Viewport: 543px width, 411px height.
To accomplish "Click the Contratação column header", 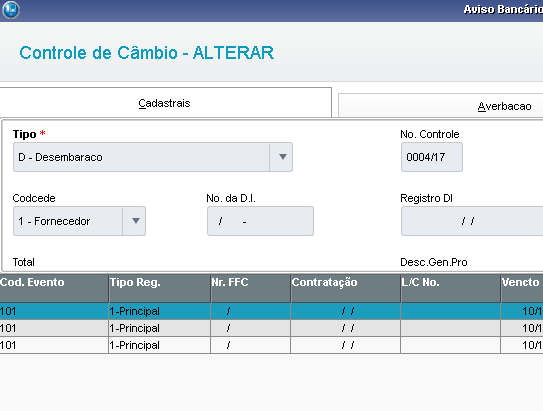I will [x=346, y=288].
